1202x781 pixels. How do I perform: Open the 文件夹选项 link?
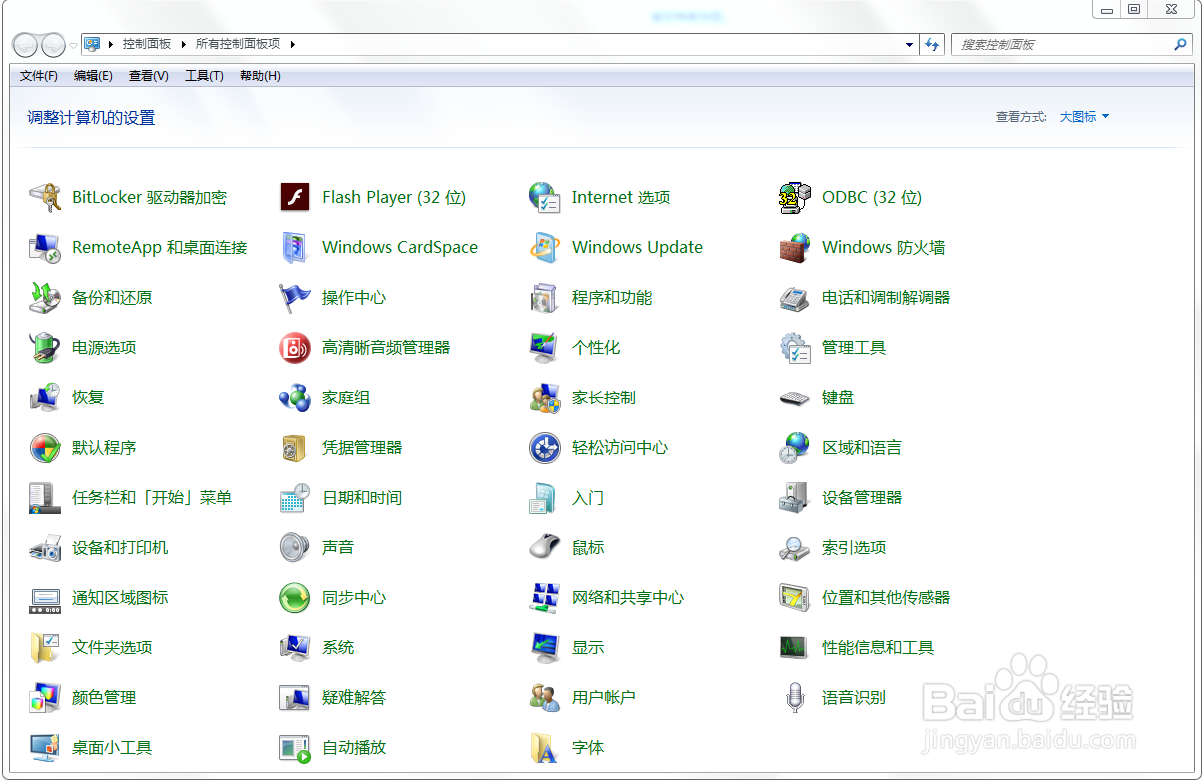coord(112,647)
